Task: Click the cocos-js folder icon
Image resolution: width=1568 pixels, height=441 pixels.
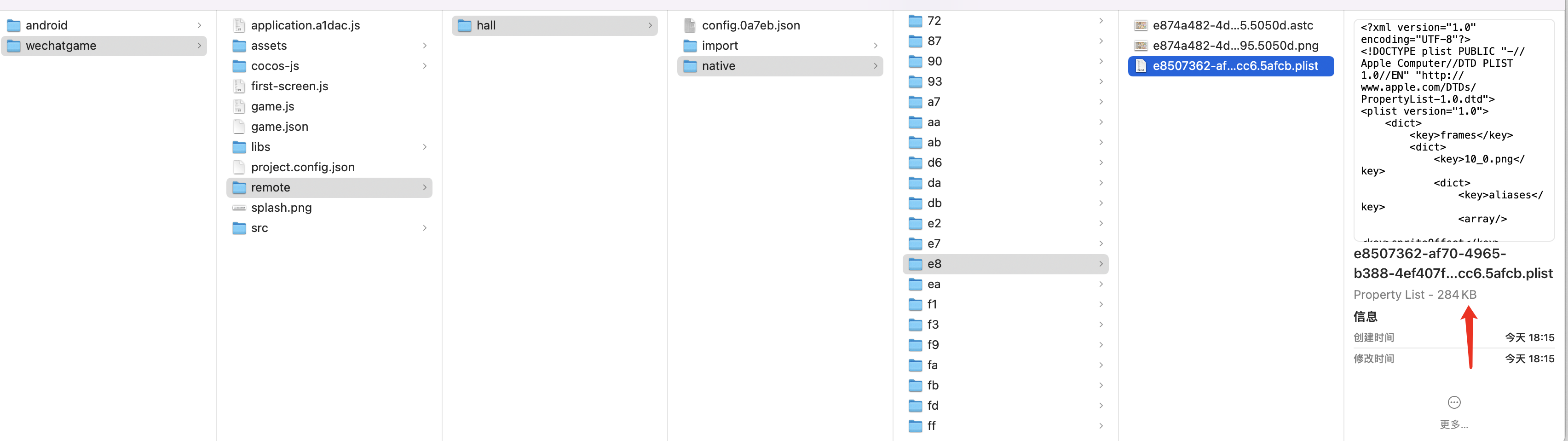Action: pyautogui.click(x=239, y=66)
